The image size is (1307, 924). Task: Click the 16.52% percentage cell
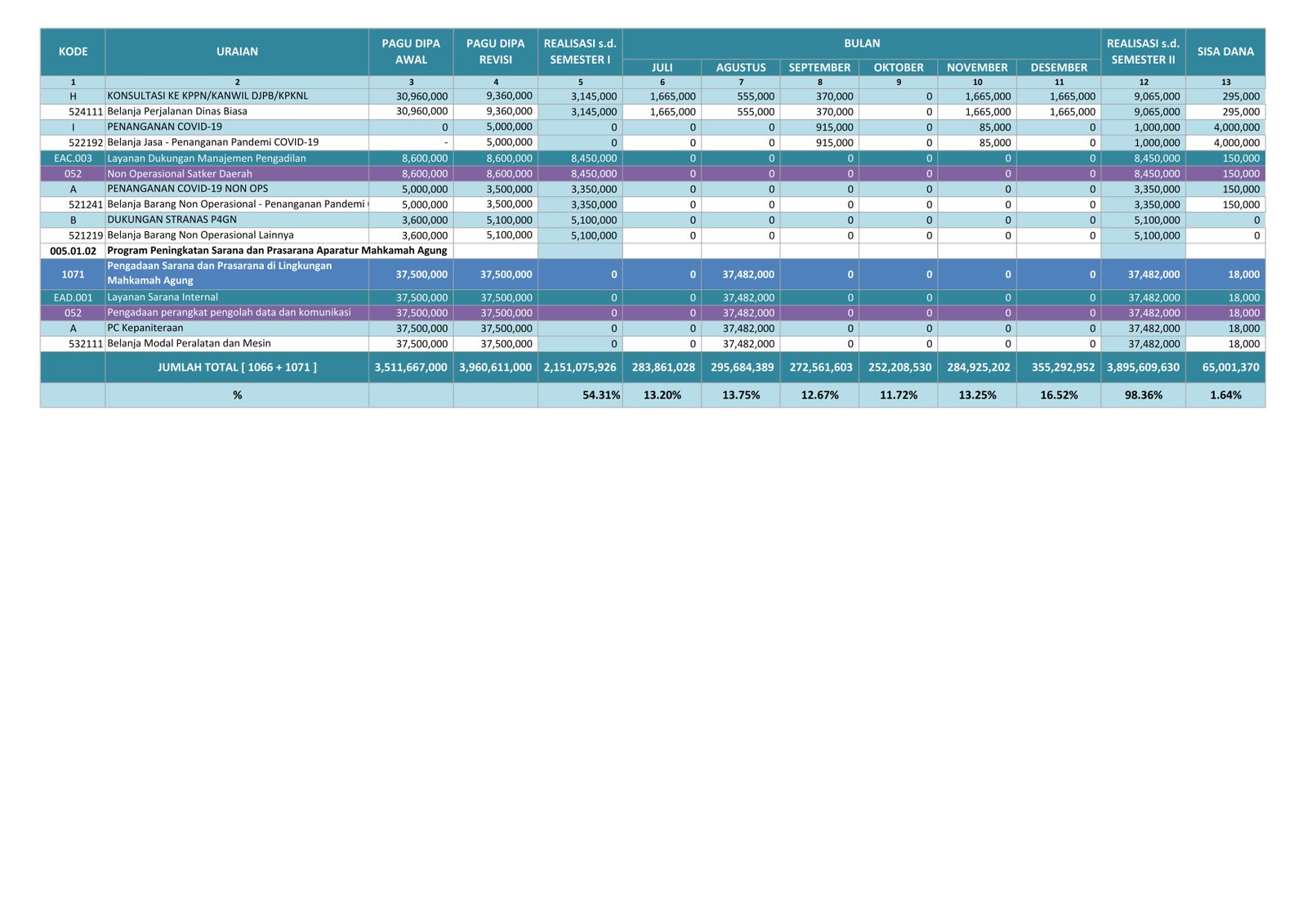(1059, 395)
